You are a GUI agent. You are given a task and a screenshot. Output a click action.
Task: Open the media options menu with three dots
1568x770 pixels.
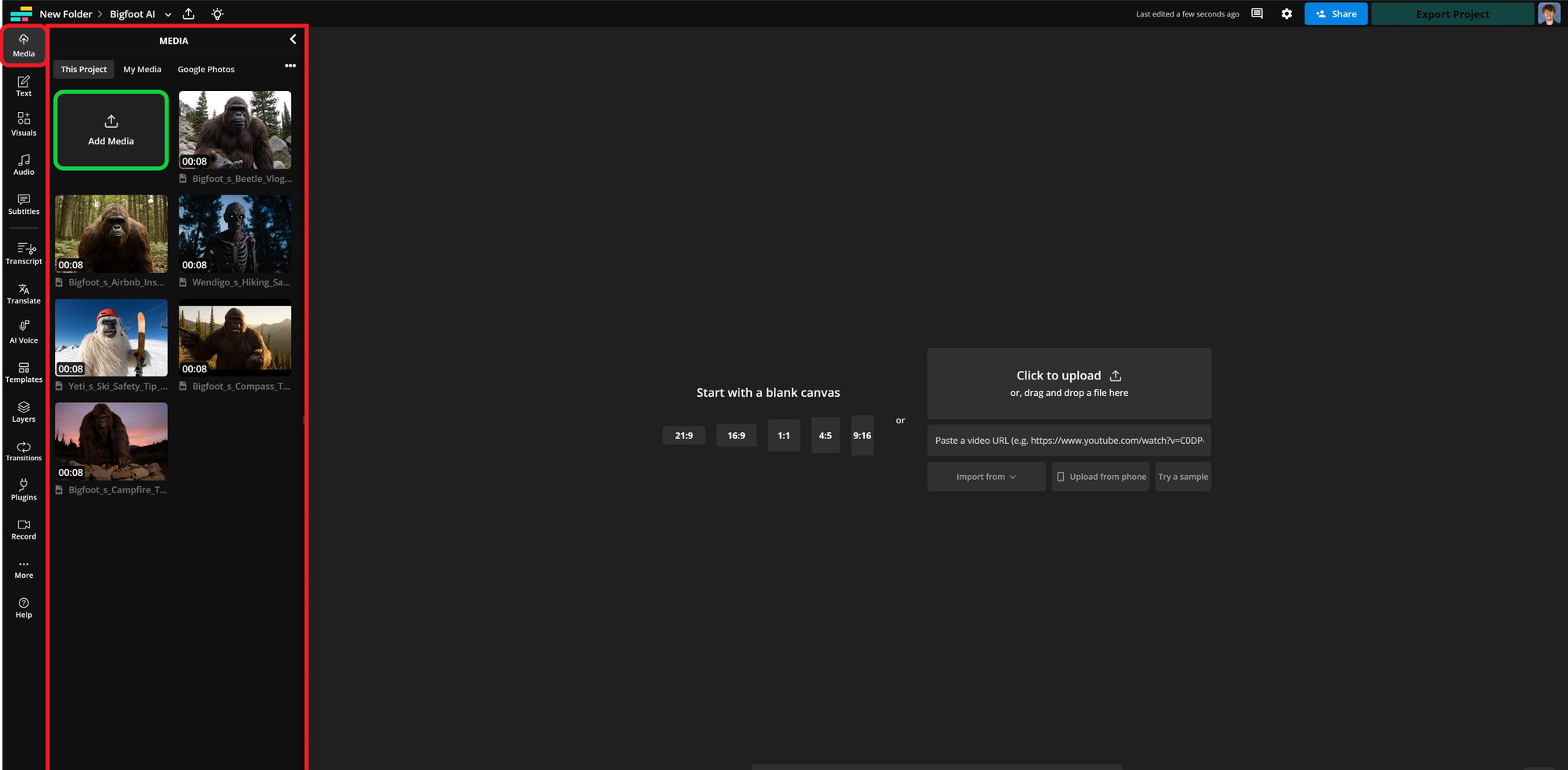click(x=290, y=66)
